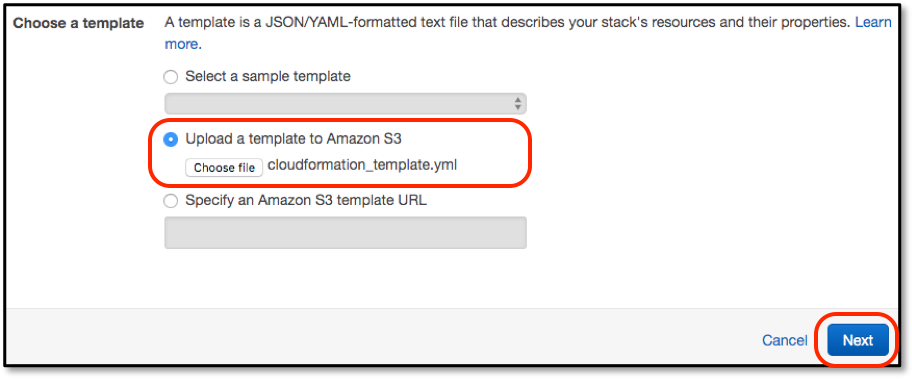Open the sample template dropdown list
Screen dimensions: 912x379
[345, 104]
